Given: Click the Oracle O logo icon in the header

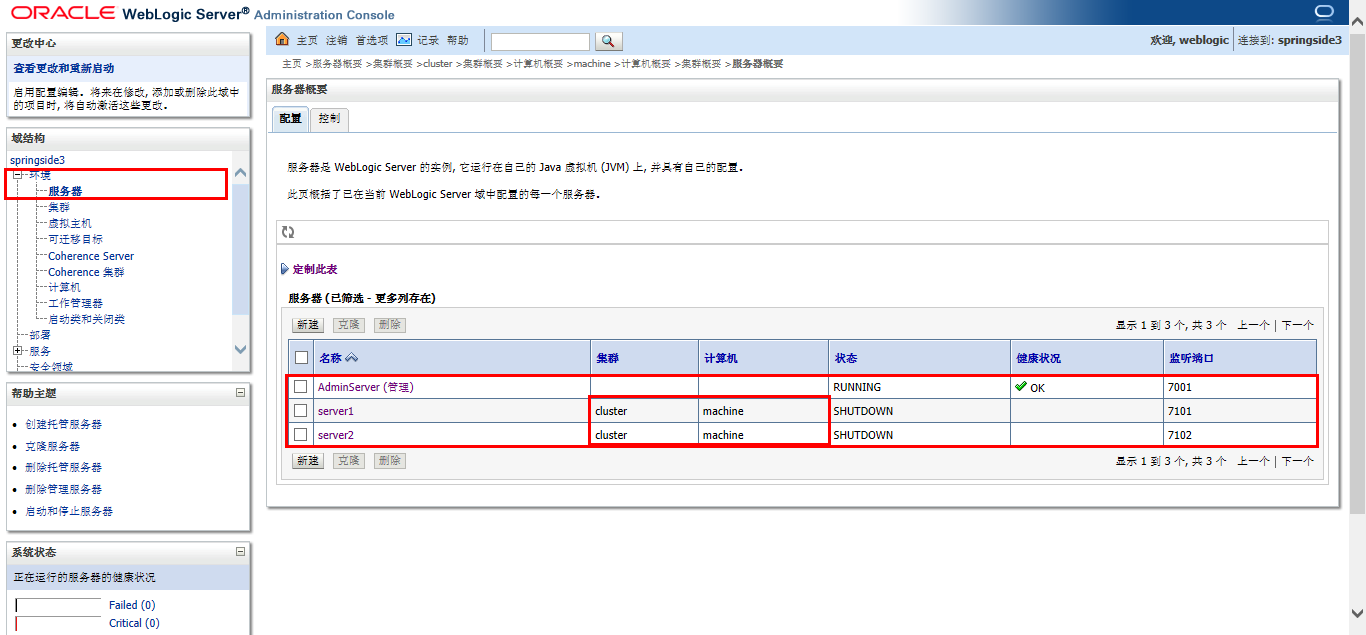Looking at the screenshot, I should 1324,13.
